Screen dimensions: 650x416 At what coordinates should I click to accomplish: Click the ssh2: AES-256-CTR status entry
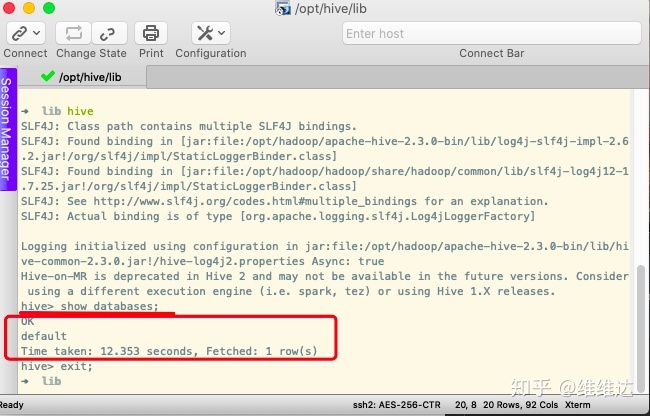(396, 405)
